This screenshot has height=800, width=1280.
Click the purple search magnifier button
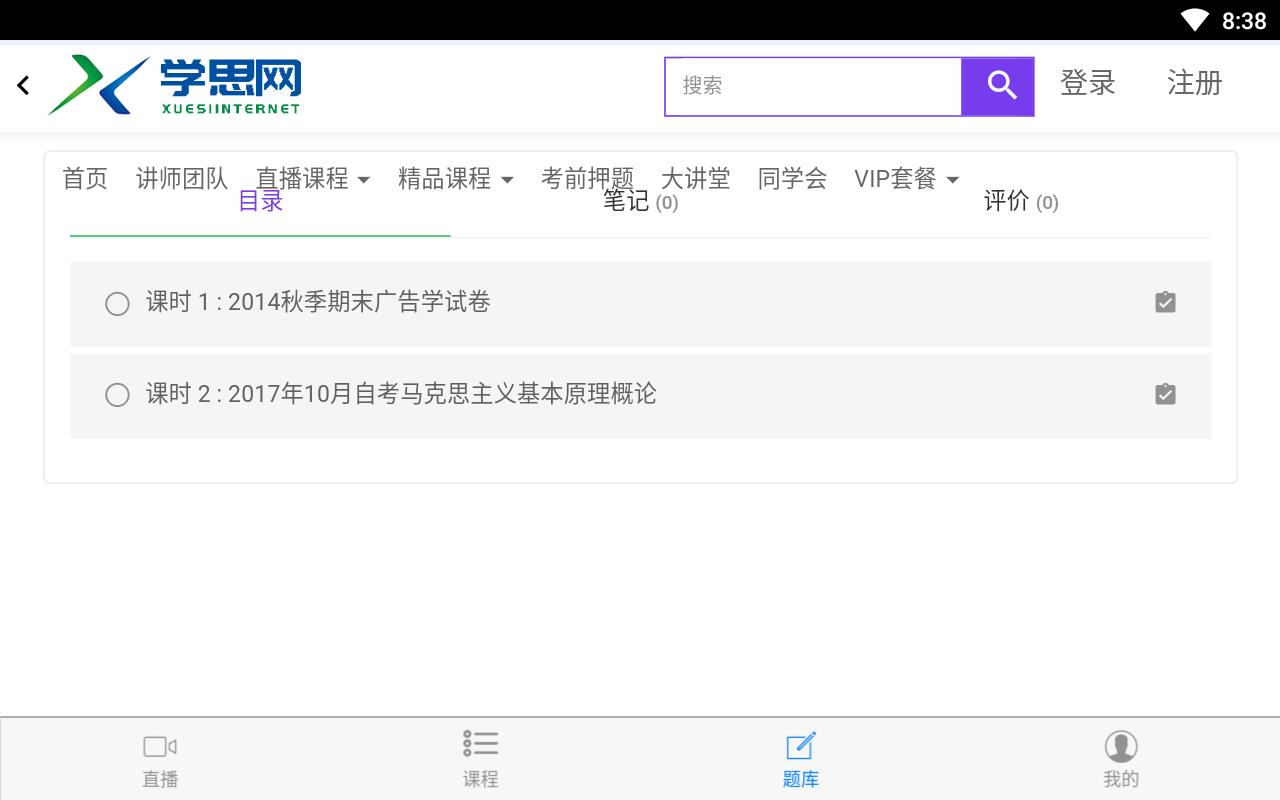pos(998,86)
